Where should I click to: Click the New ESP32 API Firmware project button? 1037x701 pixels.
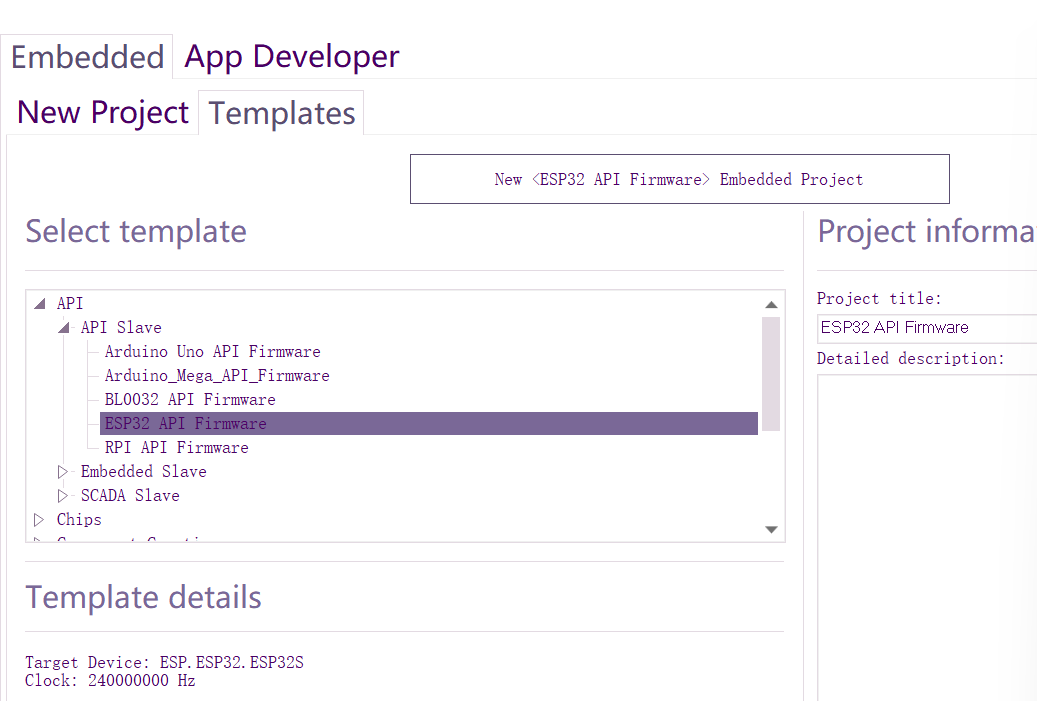679,179
